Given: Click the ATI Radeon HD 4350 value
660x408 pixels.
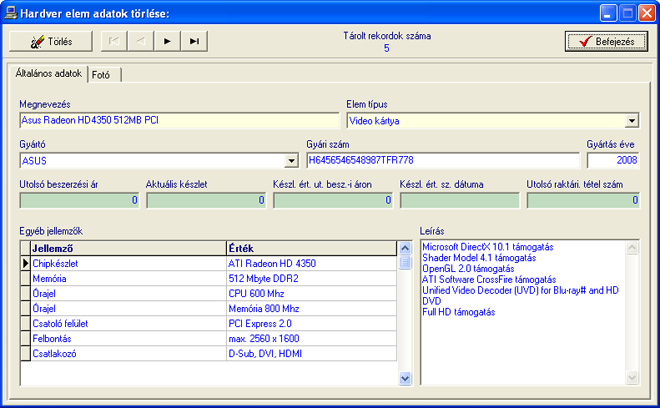Looking at the screenshot, I should pos(311,264).
